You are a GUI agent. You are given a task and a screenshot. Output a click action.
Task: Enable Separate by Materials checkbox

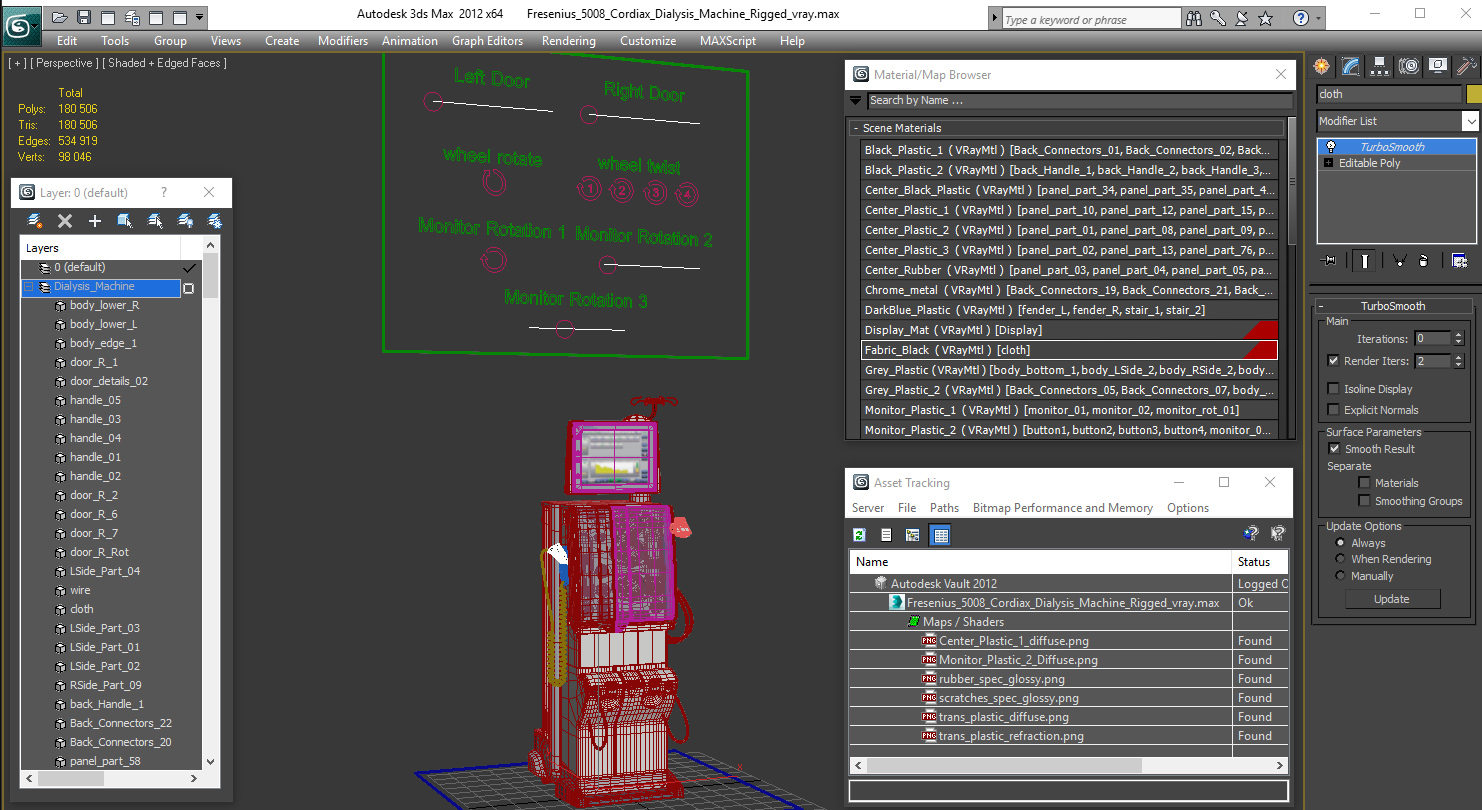(x=1364, y=483)
